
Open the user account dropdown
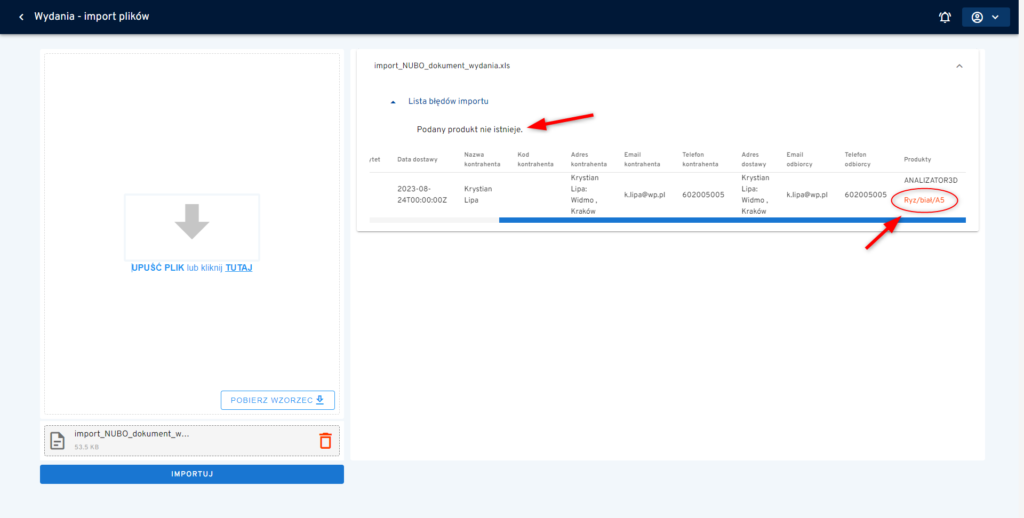pos(985,17)
